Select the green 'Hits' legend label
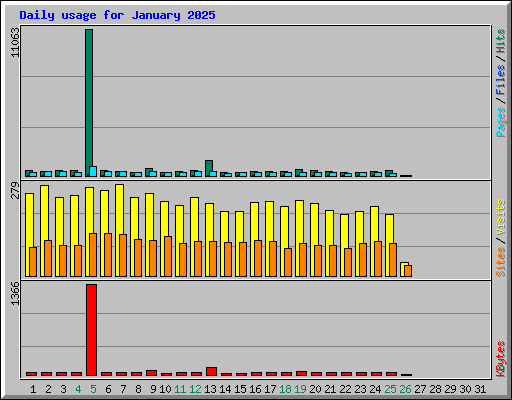The width and height of the screenshot is (512, 400). 501,41
